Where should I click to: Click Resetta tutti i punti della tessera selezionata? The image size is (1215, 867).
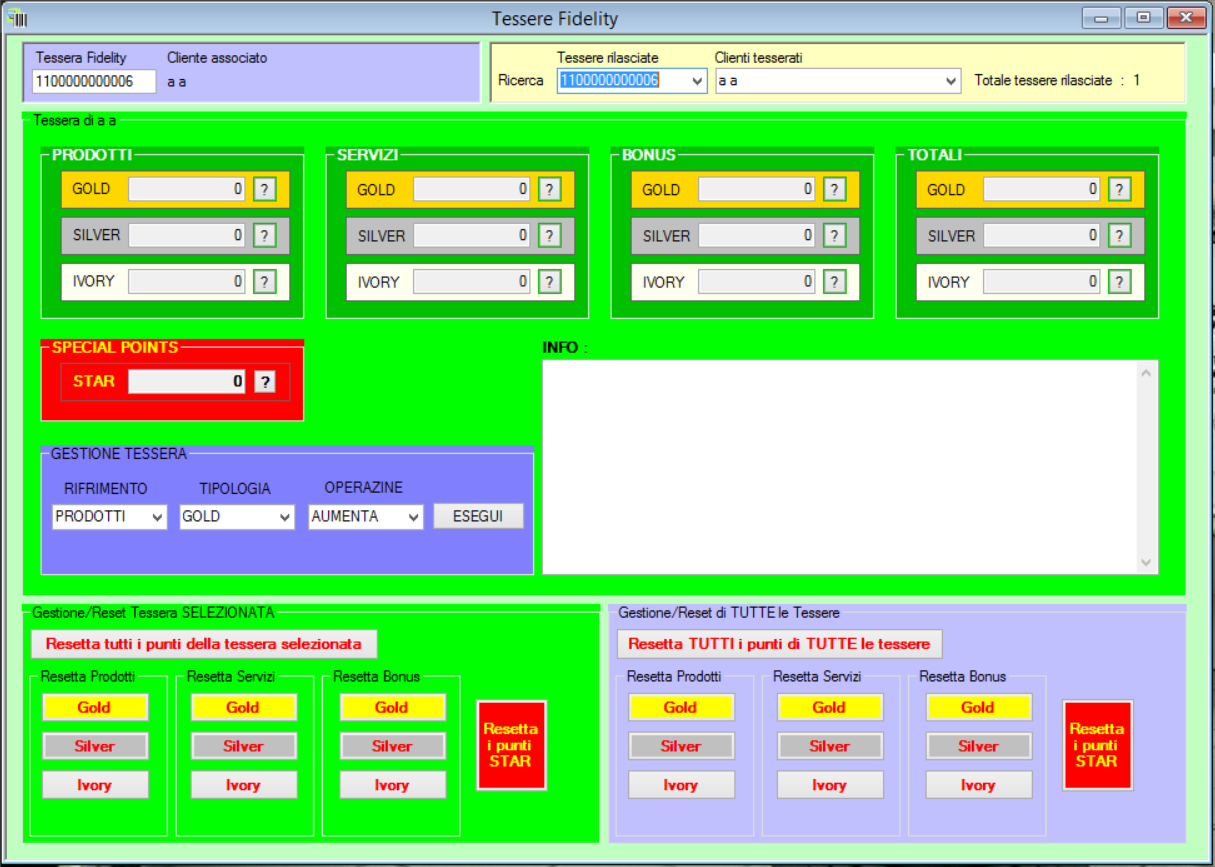(x=204, y=644)
